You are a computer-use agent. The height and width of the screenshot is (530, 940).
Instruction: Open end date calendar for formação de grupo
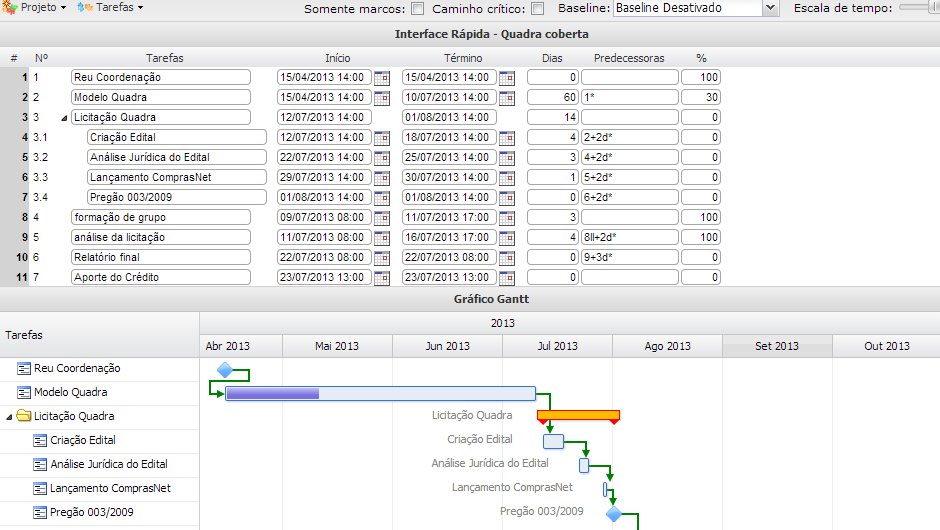507,217
